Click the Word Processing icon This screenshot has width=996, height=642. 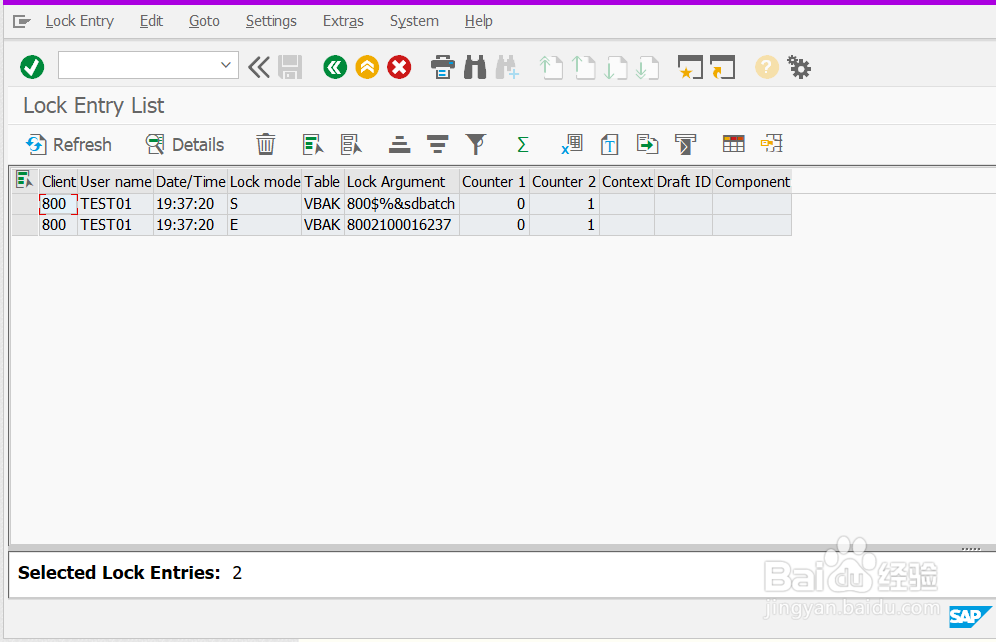click(609, 144)
